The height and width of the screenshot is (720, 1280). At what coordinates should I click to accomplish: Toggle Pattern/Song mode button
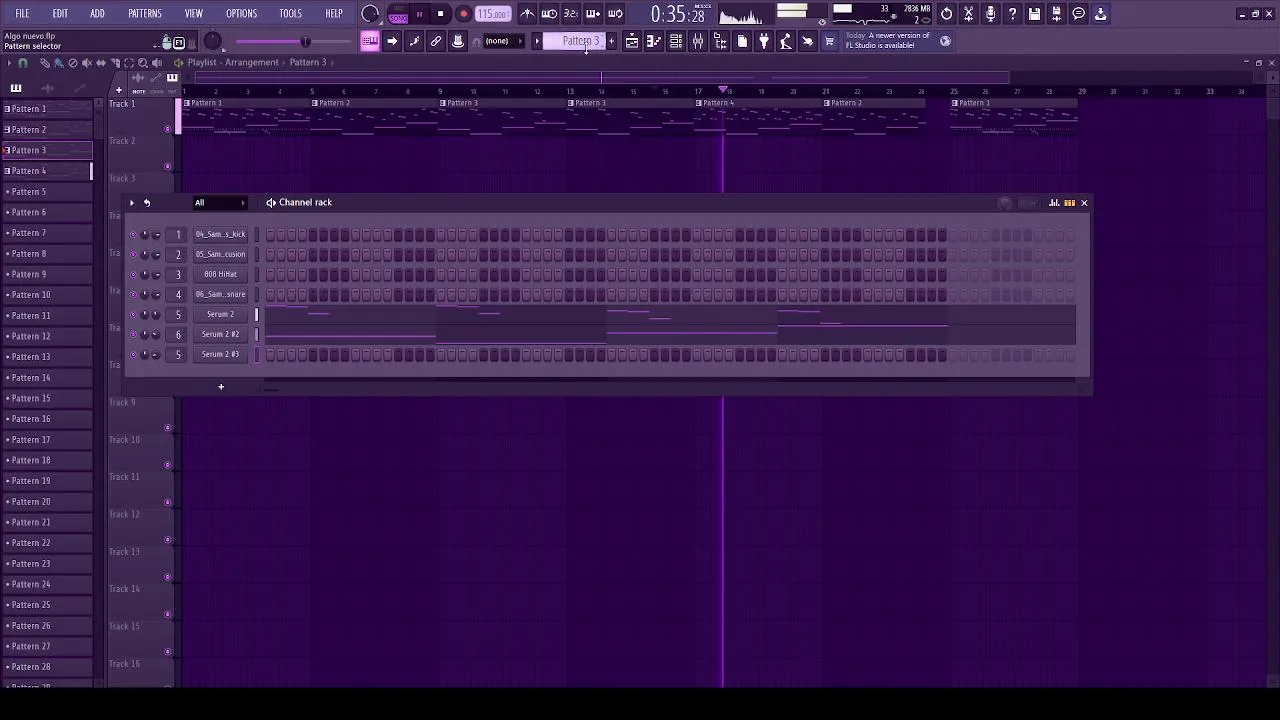coord(398,14)
